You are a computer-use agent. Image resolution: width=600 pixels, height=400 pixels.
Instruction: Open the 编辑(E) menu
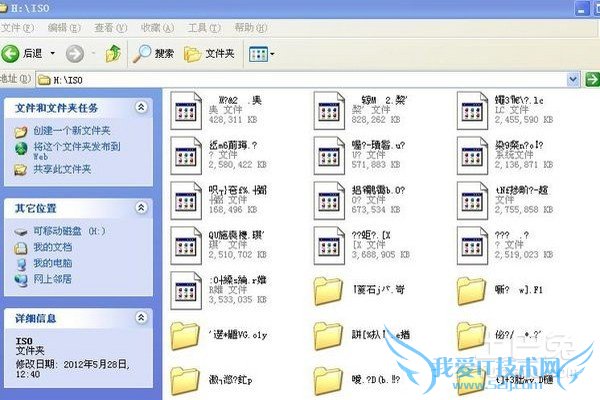64,28
